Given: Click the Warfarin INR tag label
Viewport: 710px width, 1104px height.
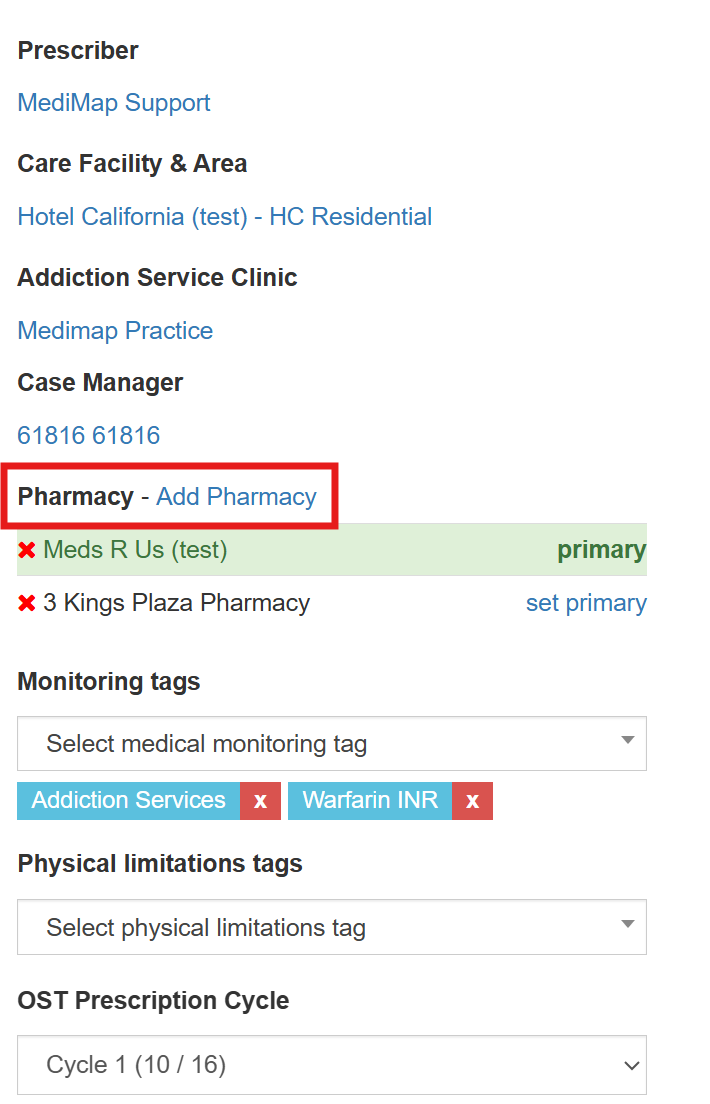Looking at the screenshot, I should 370,801.
